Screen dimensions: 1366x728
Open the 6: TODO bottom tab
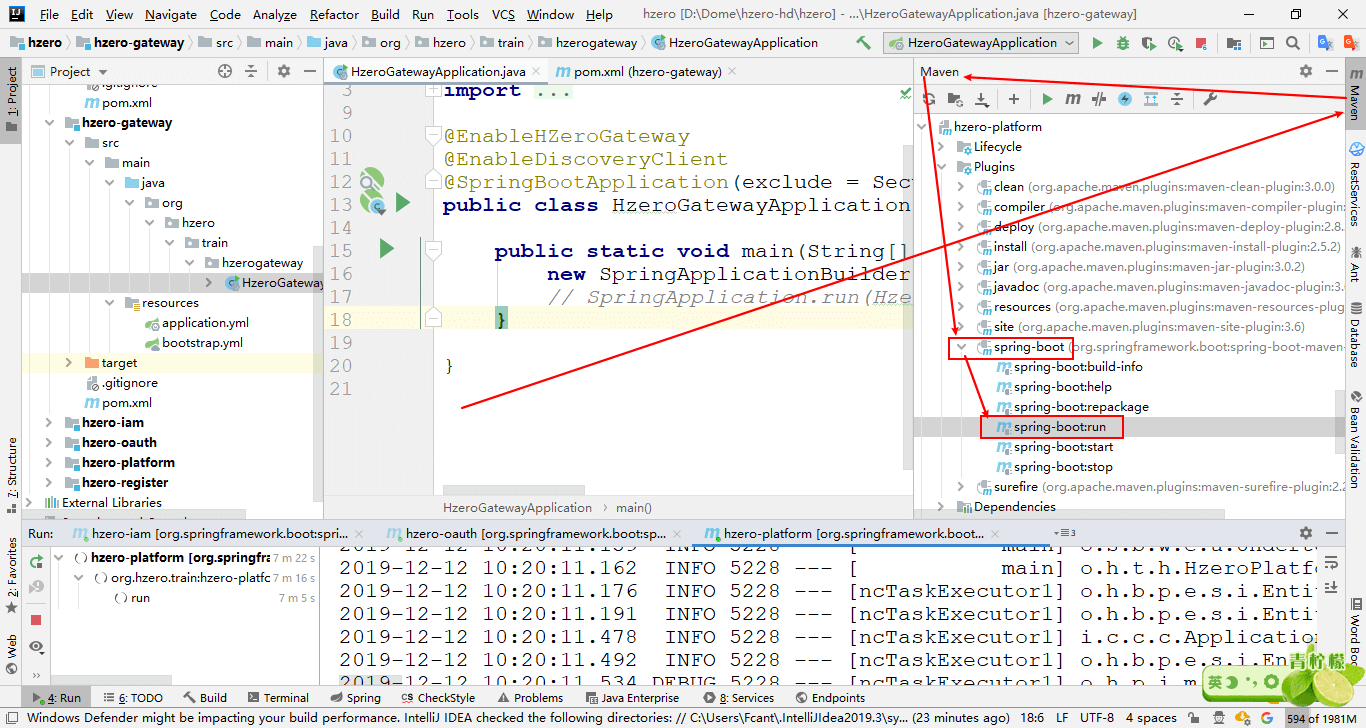132,698
